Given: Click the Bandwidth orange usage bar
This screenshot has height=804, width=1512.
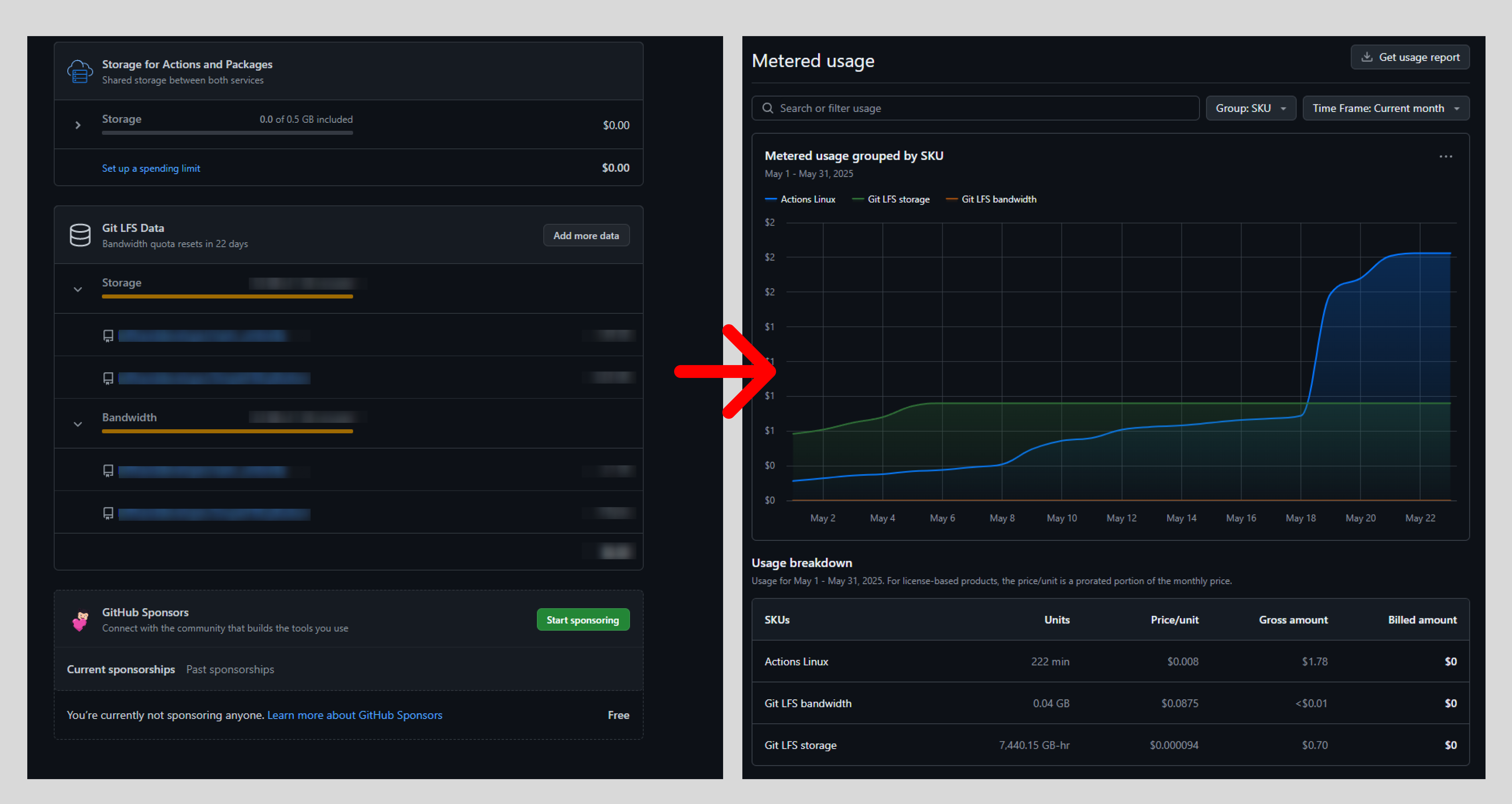Looking at the screenshot, I should tap(227, 432).
